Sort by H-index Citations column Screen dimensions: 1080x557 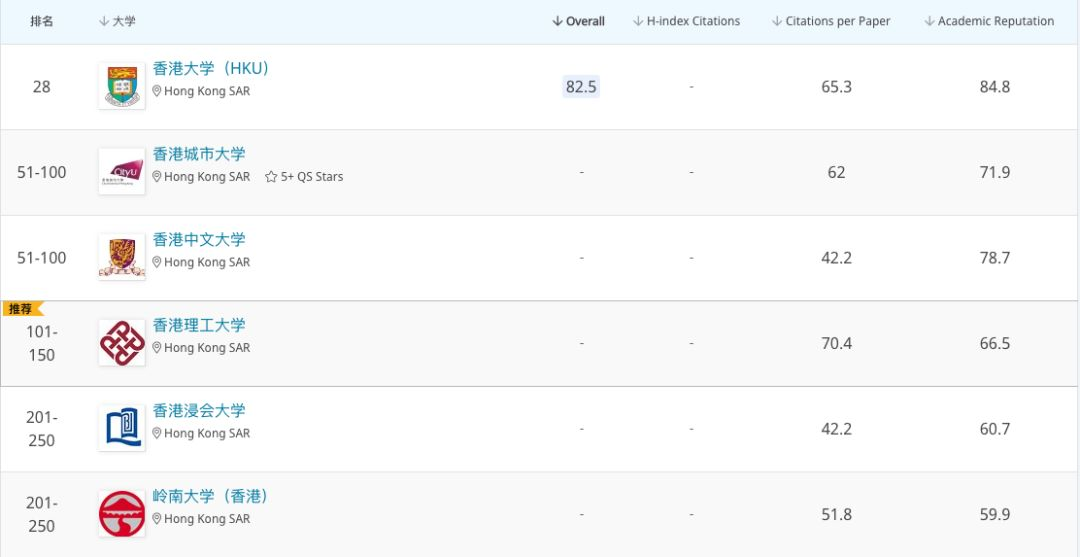click(x=687, y=21)
